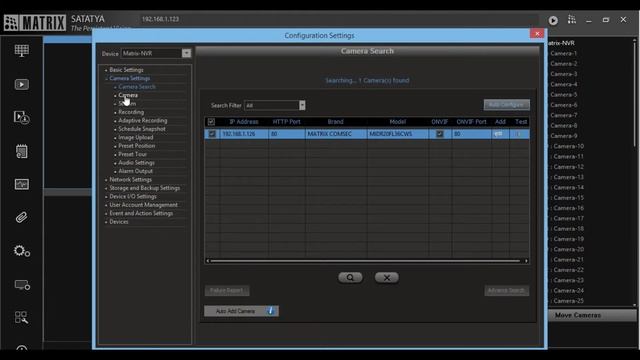The image size is (640, 360).
Task: Select Adaptive Recording in settings tree
Action: 143,120
